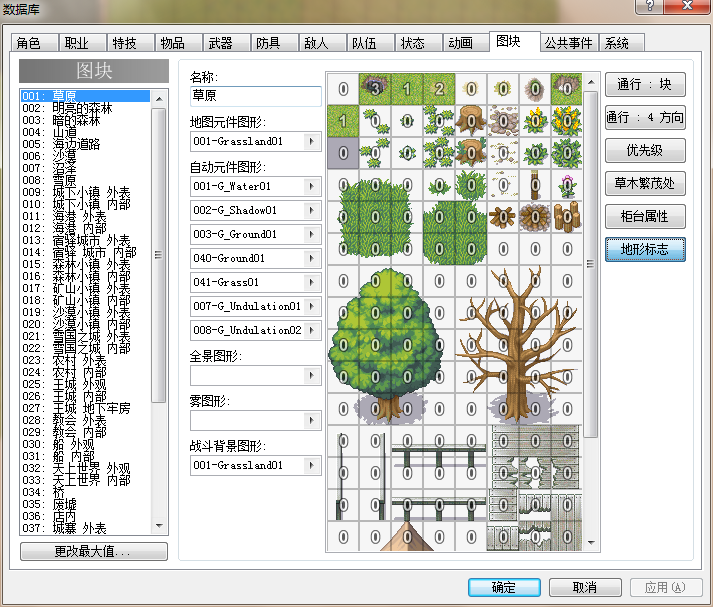Click the hut roof tip tile at bottom
The width and height of the screenshot is (713, 607).
click(x=407, y=537)
